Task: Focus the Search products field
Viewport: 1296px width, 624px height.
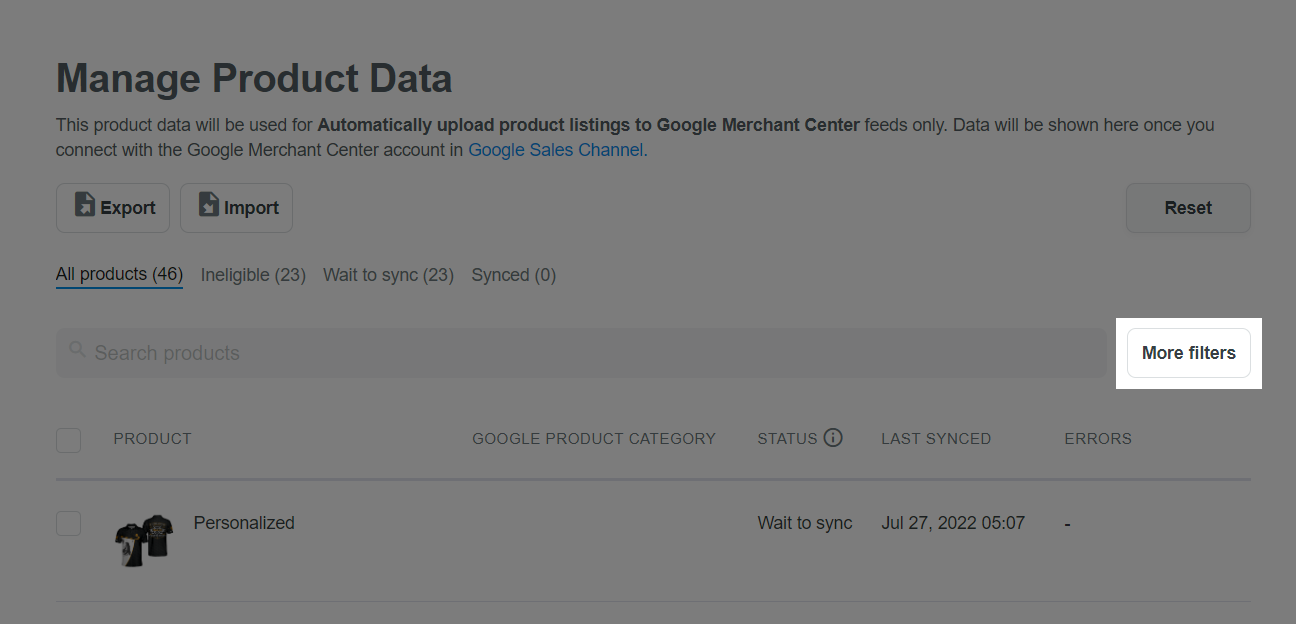Action: click(581, 353)
